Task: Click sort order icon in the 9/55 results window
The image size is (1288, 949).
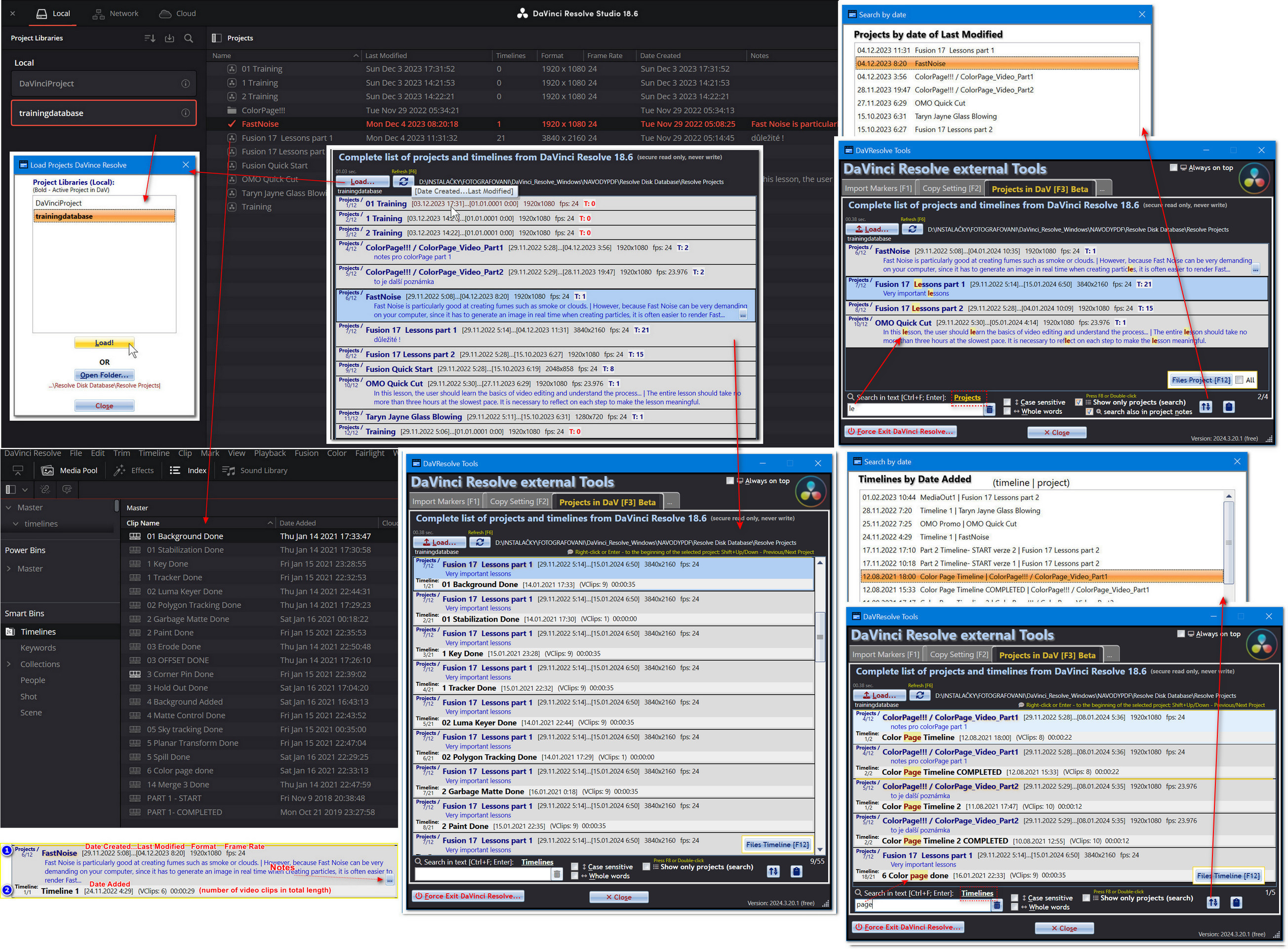Action: click(x=773, y=871)
